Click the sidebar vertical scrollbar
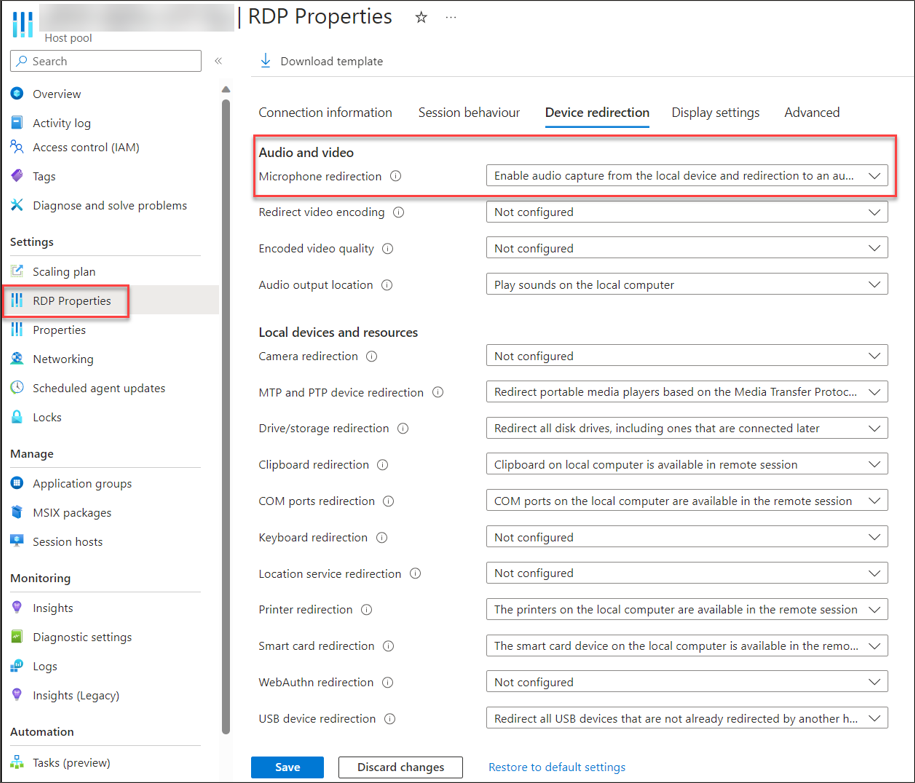This screenshot has width=915, height=783. pos(226,417)
